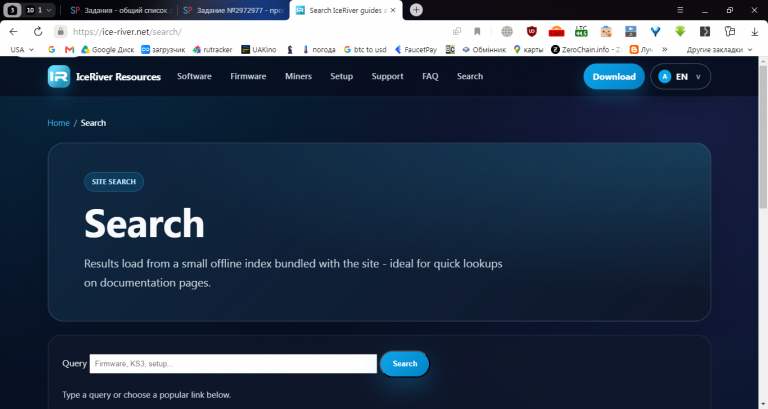This screenshot has height=409, width=768.
Task: Follow the Home breadcrumb link
Action: (x=58, y=123)
